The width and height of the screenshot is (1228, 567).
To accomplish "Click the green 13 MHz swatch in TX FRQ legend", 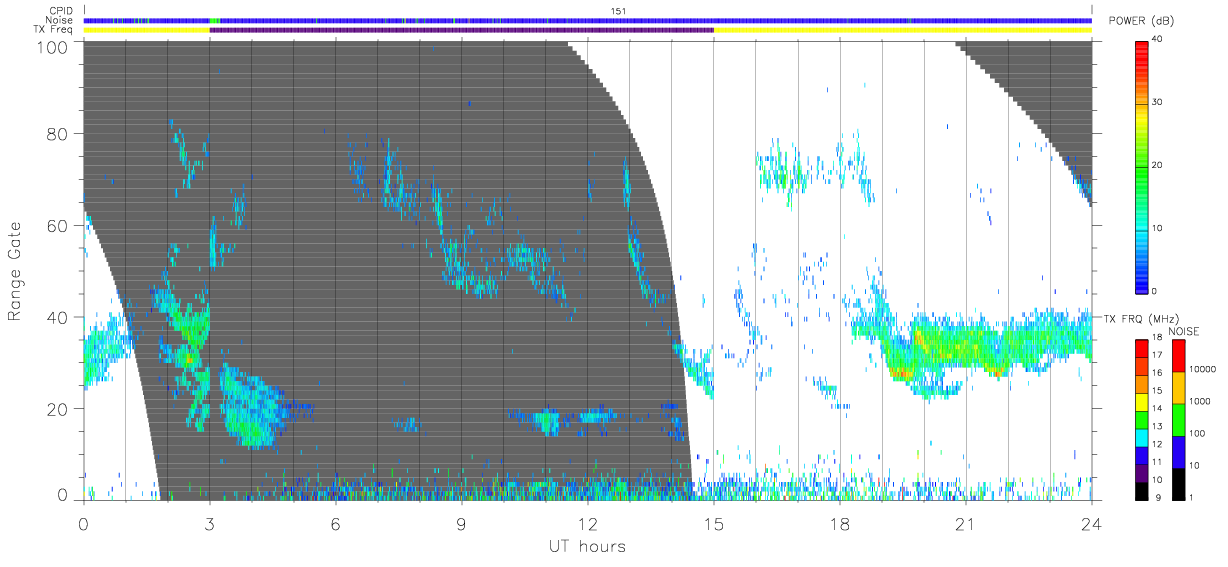I will 1142,418.
